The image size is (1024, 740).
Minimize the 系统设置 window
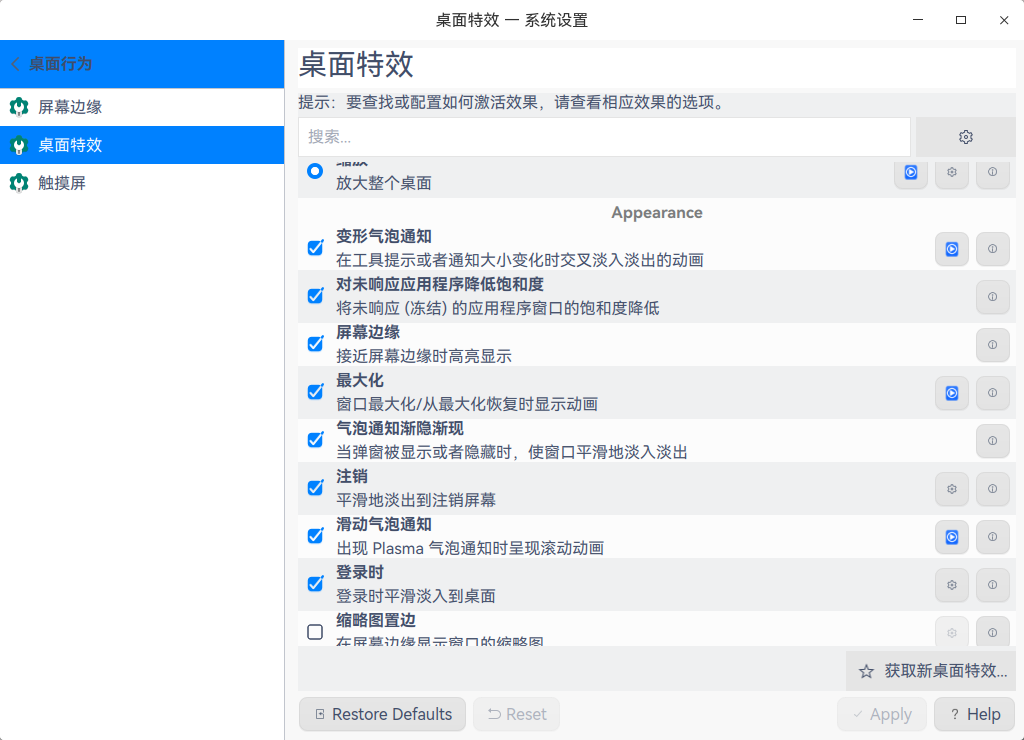point(918,20)
